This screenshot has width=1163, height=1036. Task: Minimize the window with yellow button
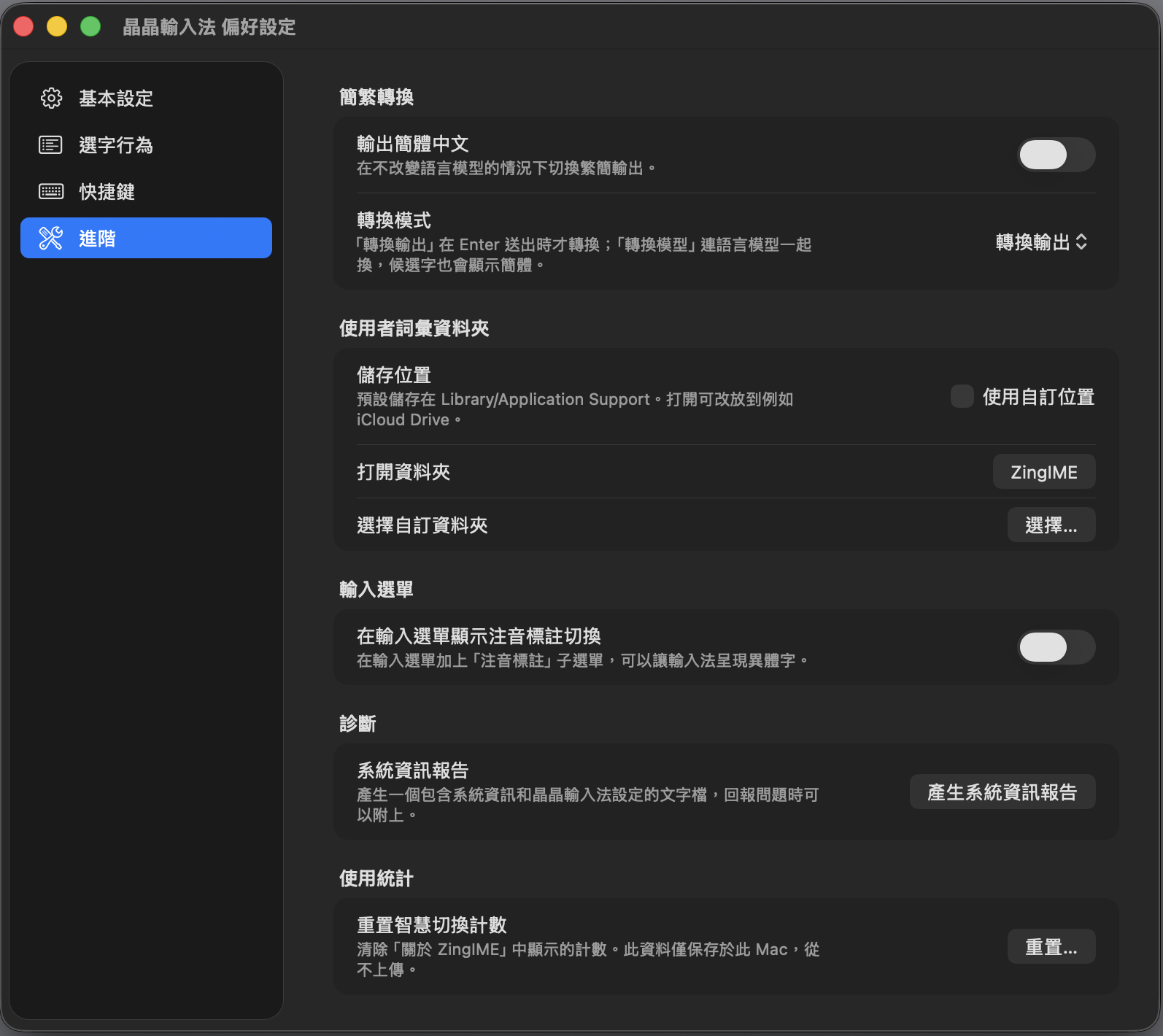(57, 26)
